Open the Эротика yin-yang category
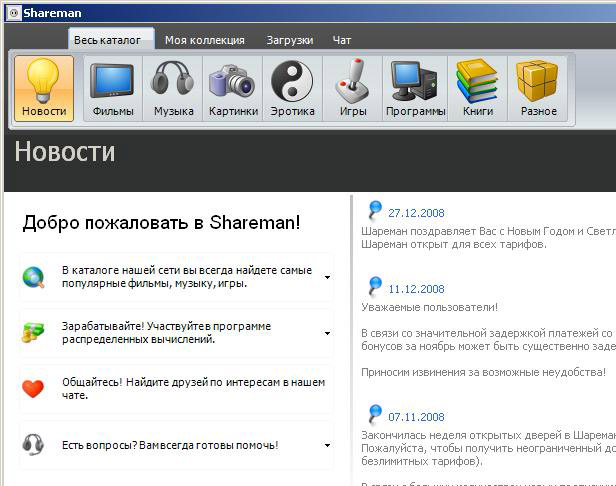The width and height of the screenshot is (616, 486). 293,88
